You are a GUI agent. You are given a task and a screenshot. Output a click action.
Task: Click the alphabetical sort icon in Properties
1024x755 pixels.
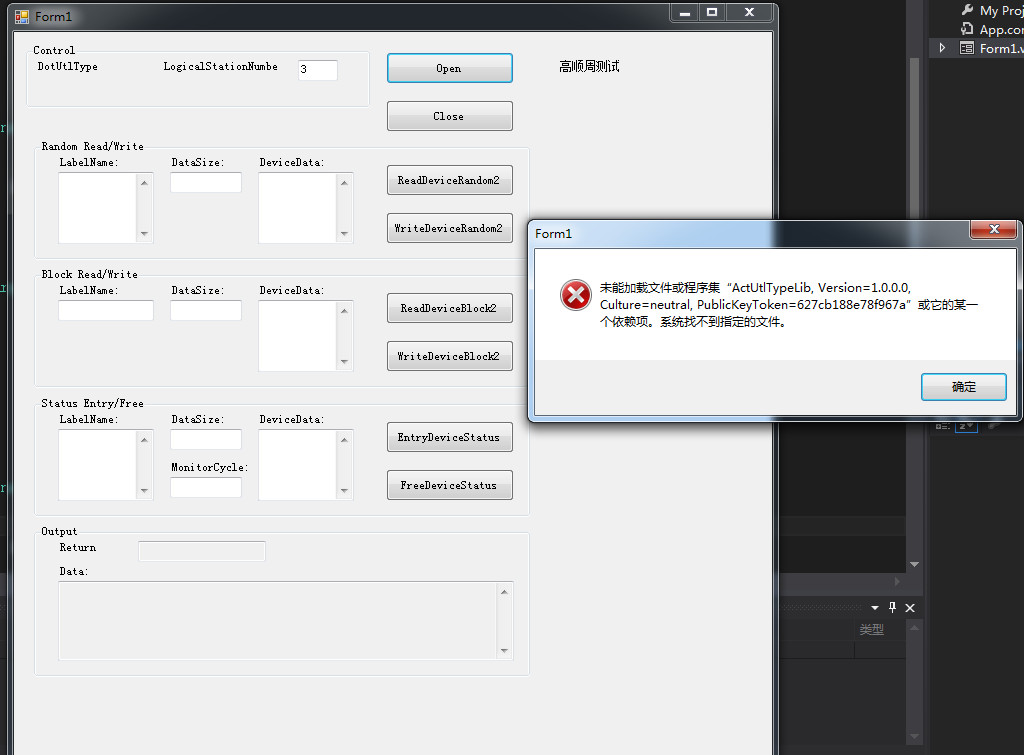966,426
